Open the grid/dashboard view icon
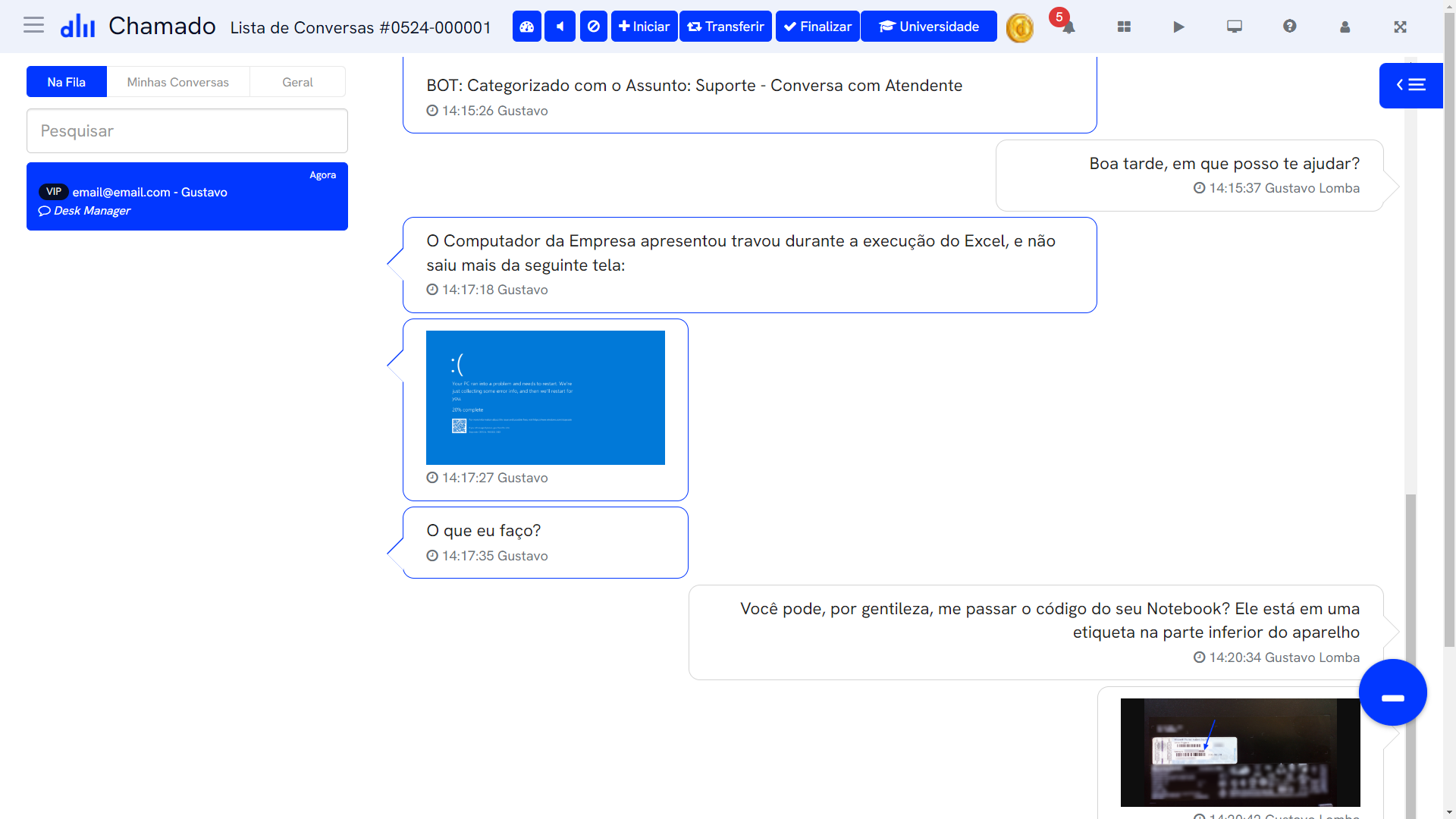Viewport: 1456px width, 819px height. point(1124,27)
